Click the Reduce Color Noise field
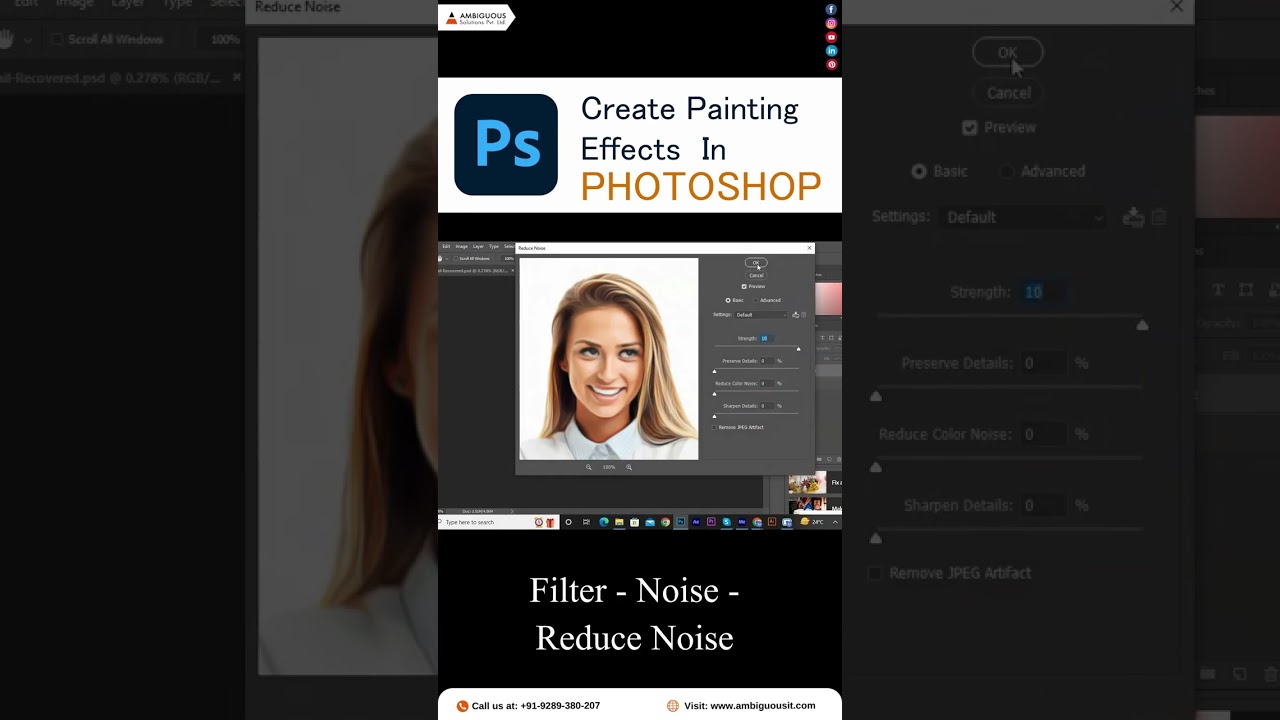 (767, 383)
